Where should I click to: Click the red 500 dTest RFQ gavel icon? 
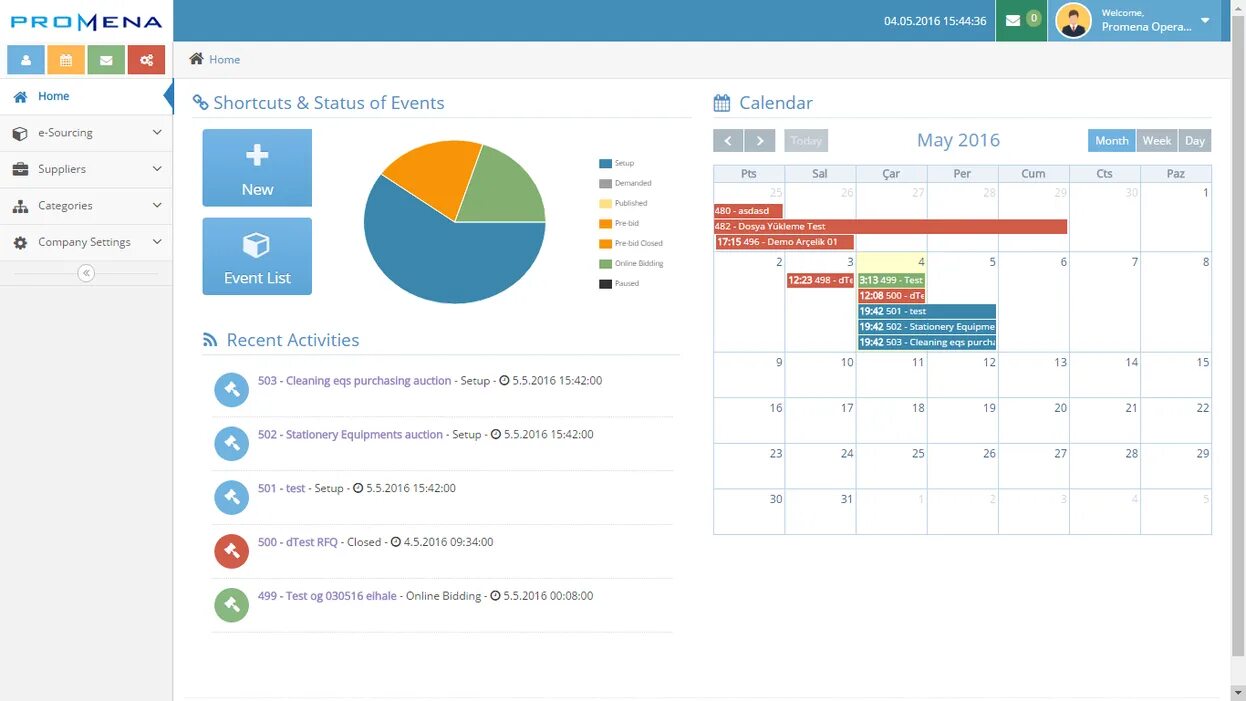[232, 551]
